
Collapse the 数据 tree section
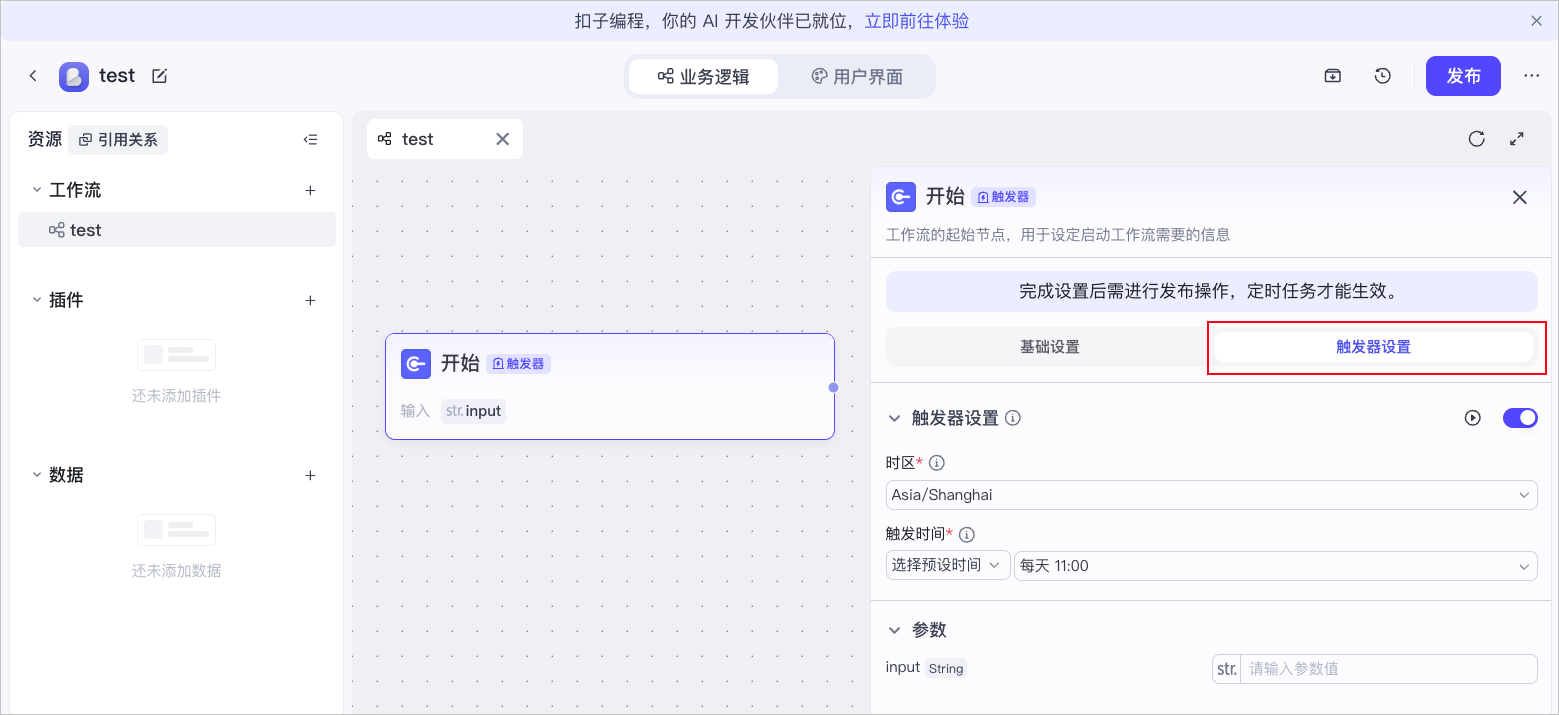[37, 475]
